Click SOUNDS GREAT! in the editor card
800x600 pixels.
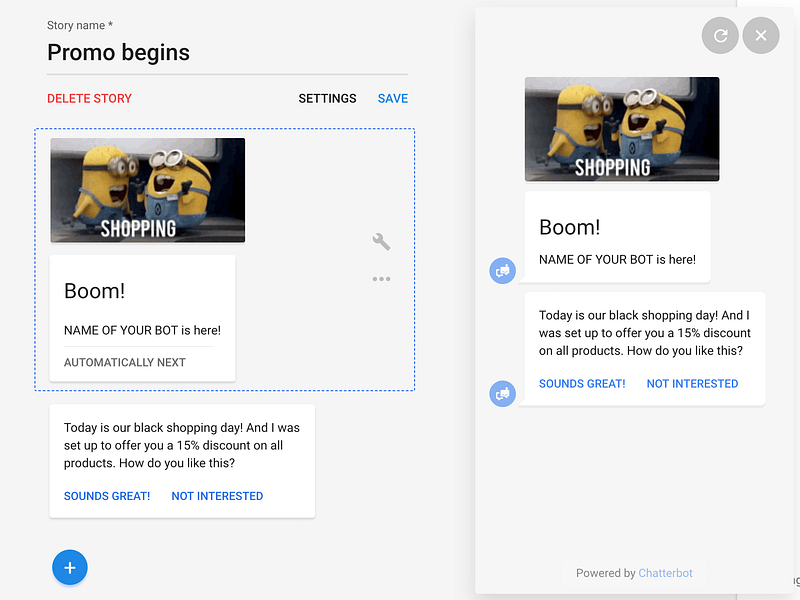pos(107,496)
